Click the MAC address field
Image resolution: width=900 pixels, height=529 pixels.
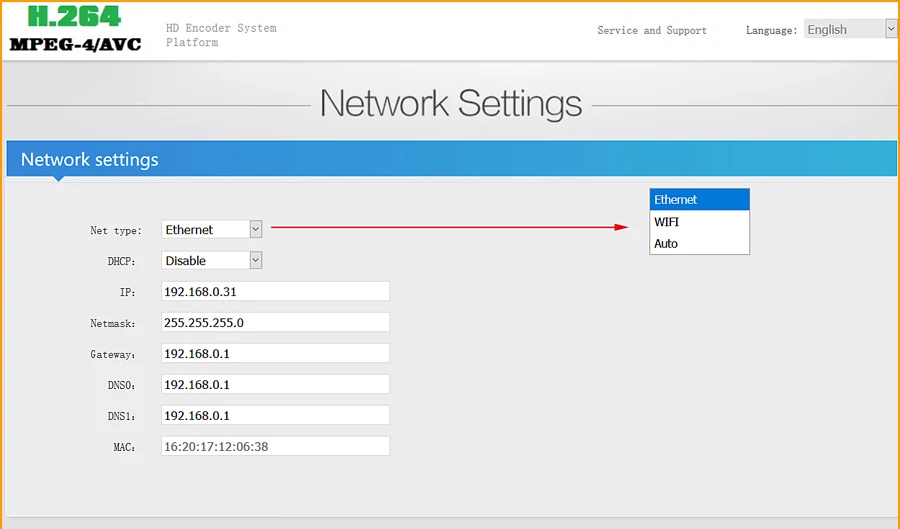[276, 446]
